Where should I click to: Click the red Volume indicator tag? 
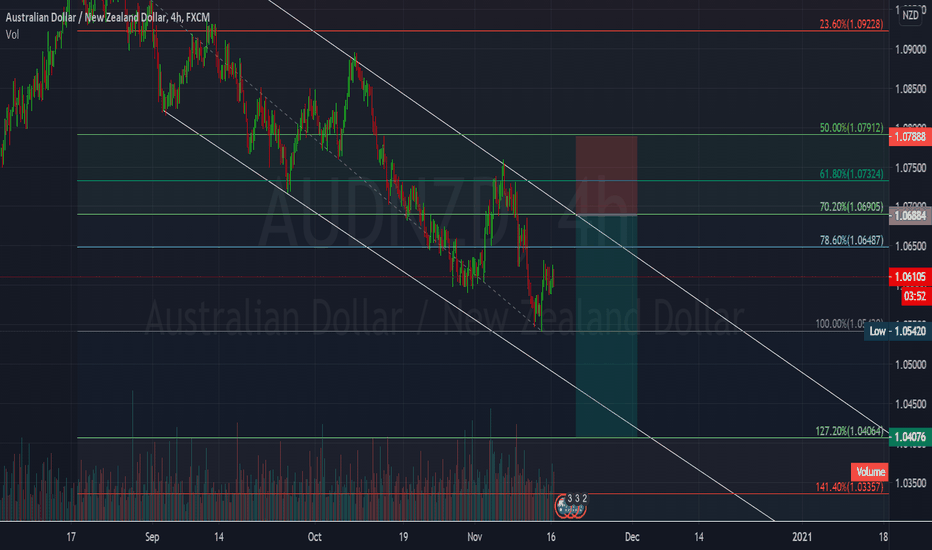point(870,472)
